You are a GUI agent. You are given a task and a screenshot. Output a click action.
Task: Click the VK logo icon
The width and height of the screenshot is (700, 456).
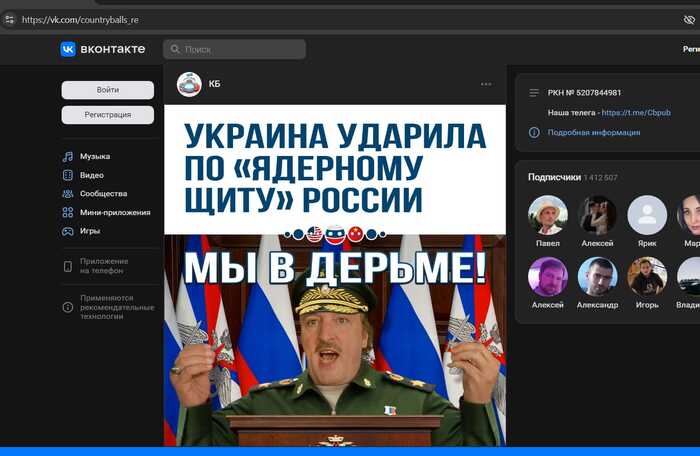(x=68, y=49)
